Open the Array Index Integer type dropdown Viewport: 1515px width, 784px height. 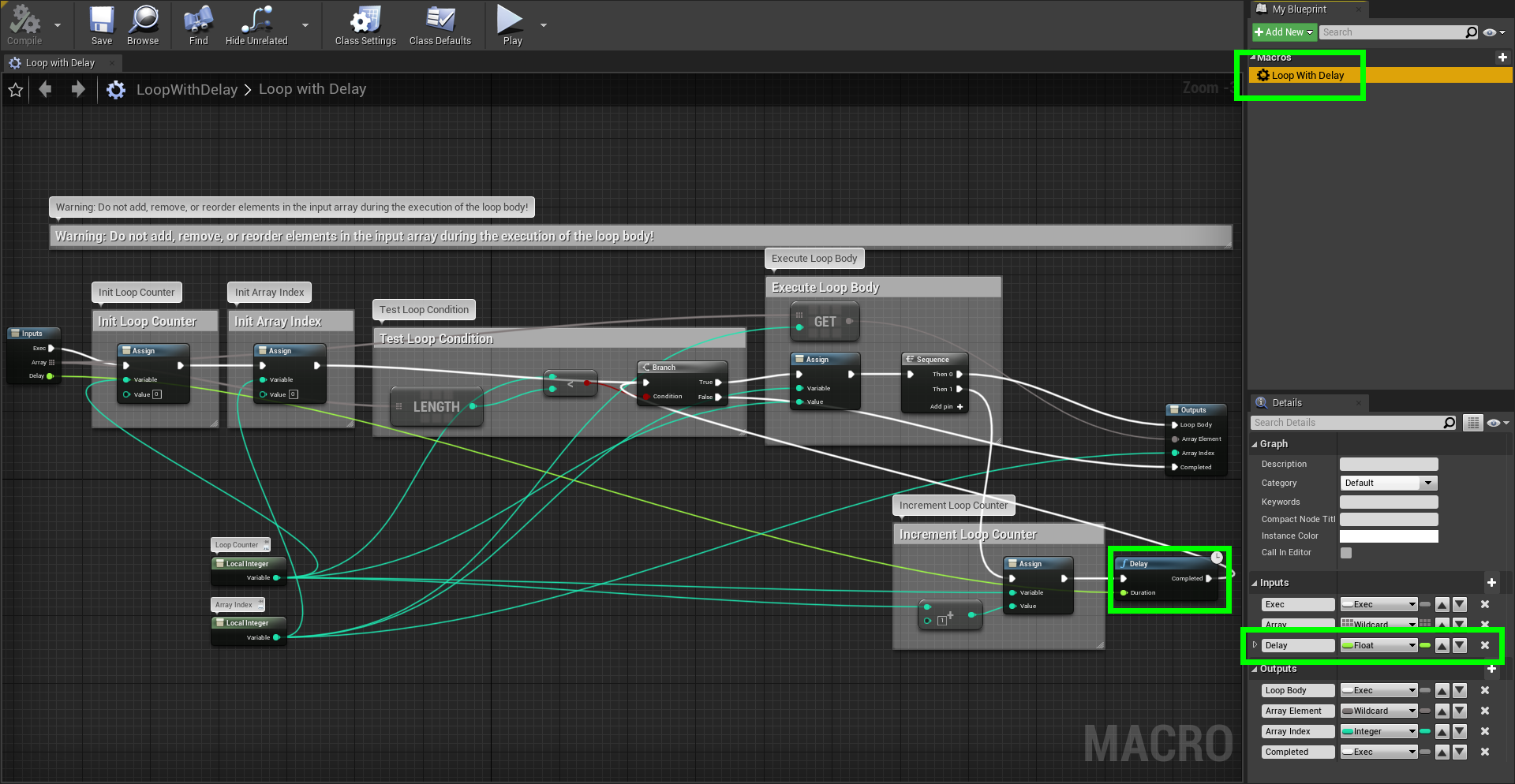tap(1378, 732)
